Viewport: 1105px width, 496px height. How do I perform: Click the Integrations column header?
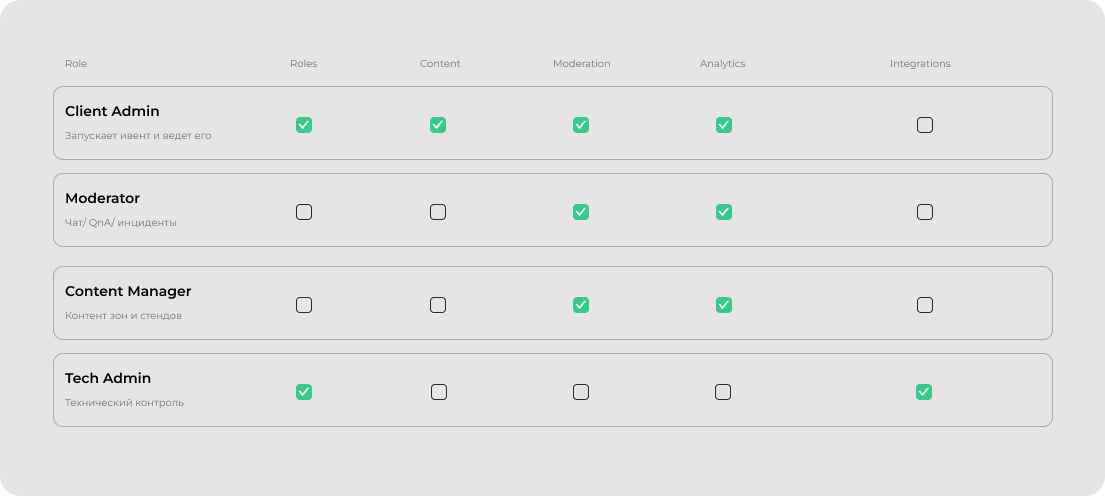pos(920,64)
